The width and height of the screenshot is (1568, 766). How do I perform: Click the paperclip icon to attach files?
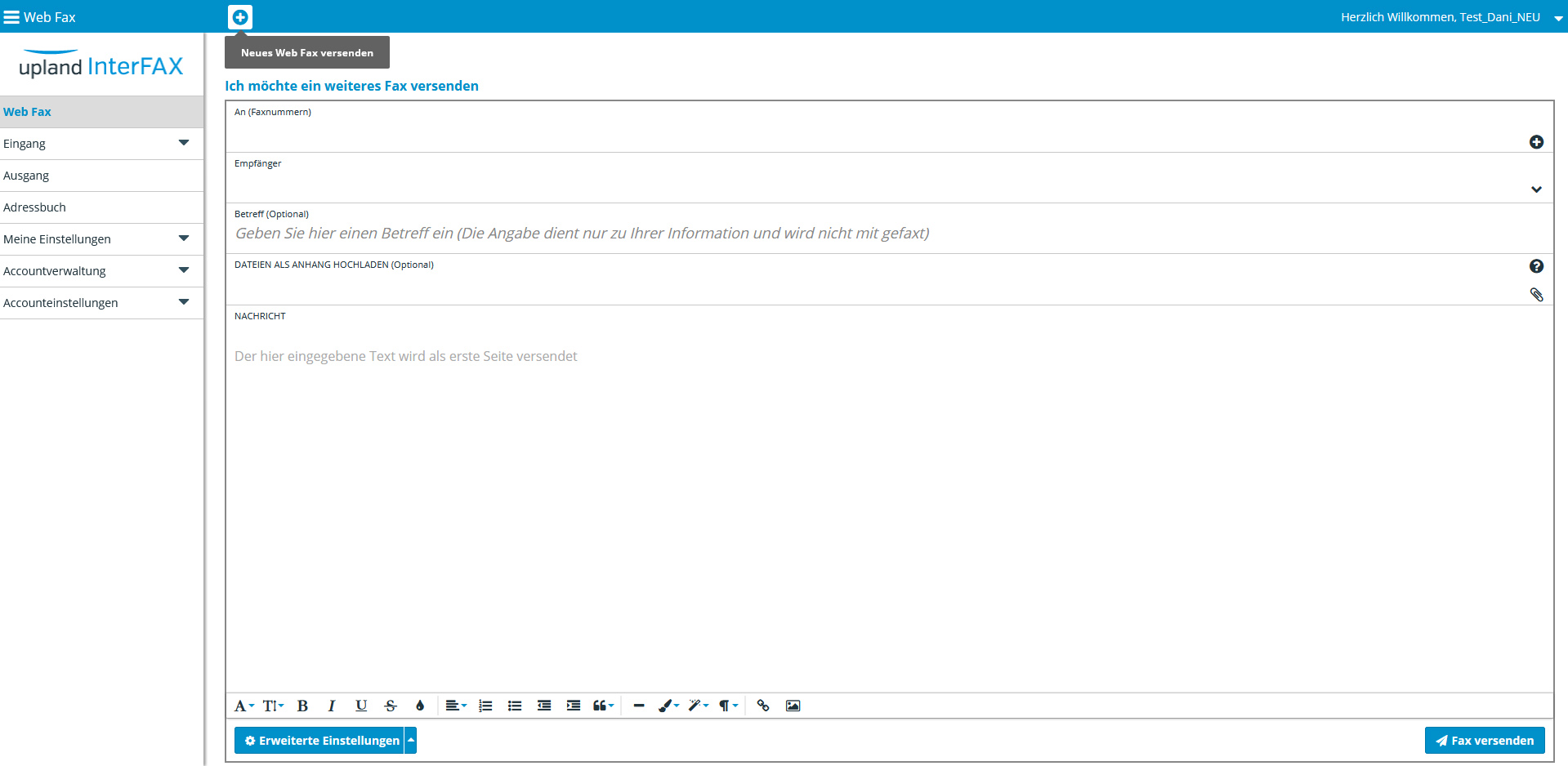1536,295
